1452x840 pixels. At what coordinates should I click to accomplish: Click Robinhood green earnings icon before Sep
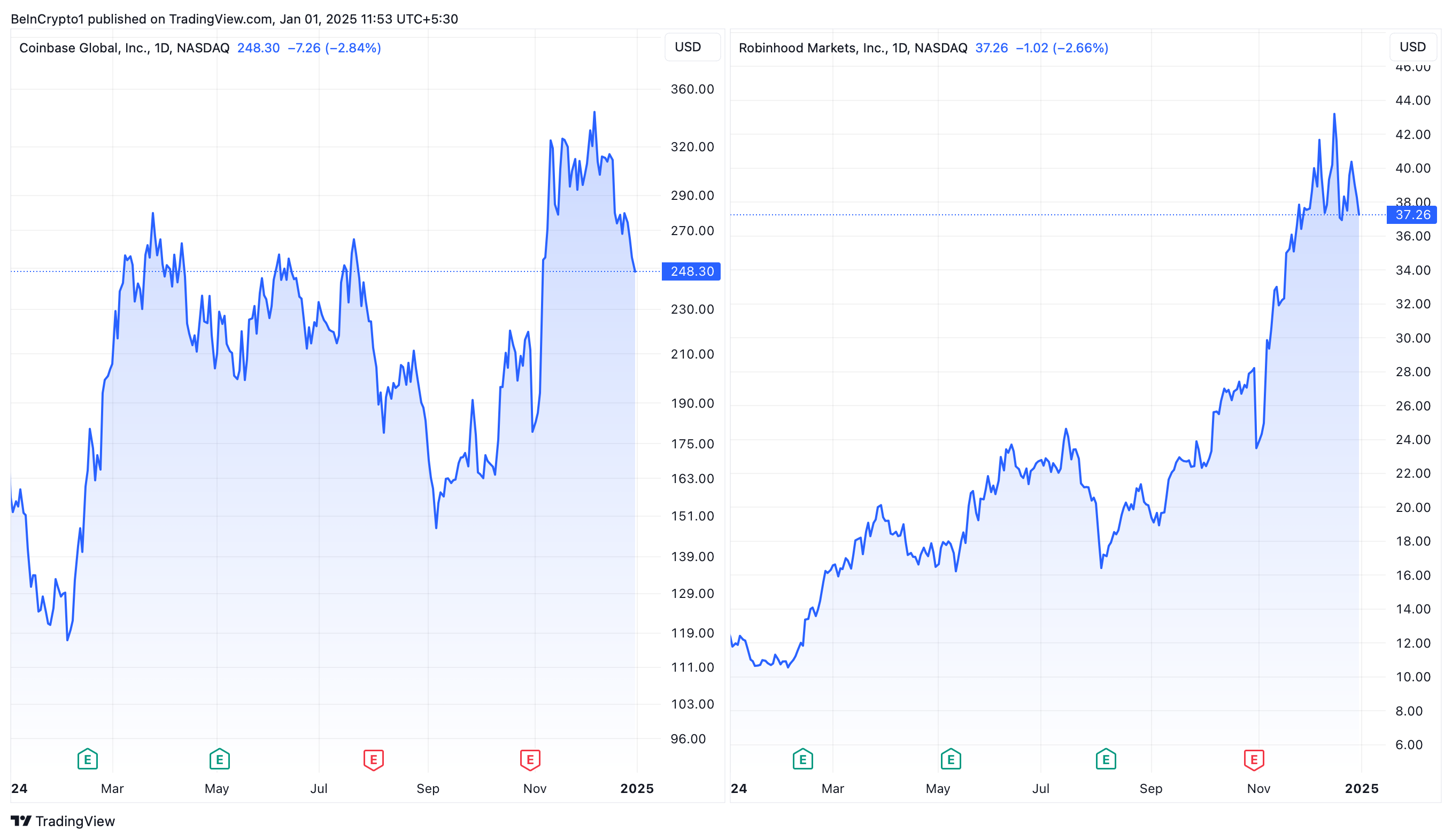(x=1106, y=759)
